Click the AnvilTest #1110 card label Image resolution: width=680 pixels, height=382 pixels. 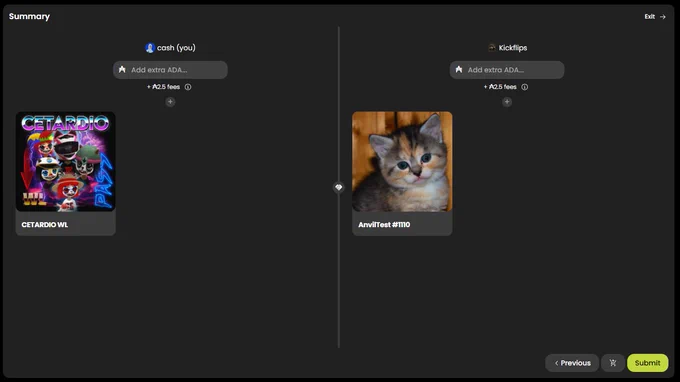(384, 225)
